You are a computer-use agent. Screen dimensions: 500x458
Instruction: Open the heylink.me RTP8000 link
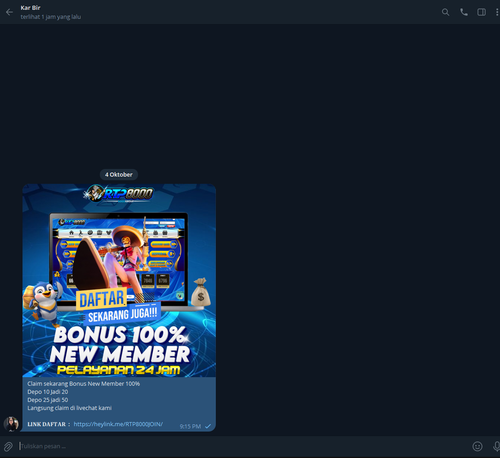coord(118,424)
